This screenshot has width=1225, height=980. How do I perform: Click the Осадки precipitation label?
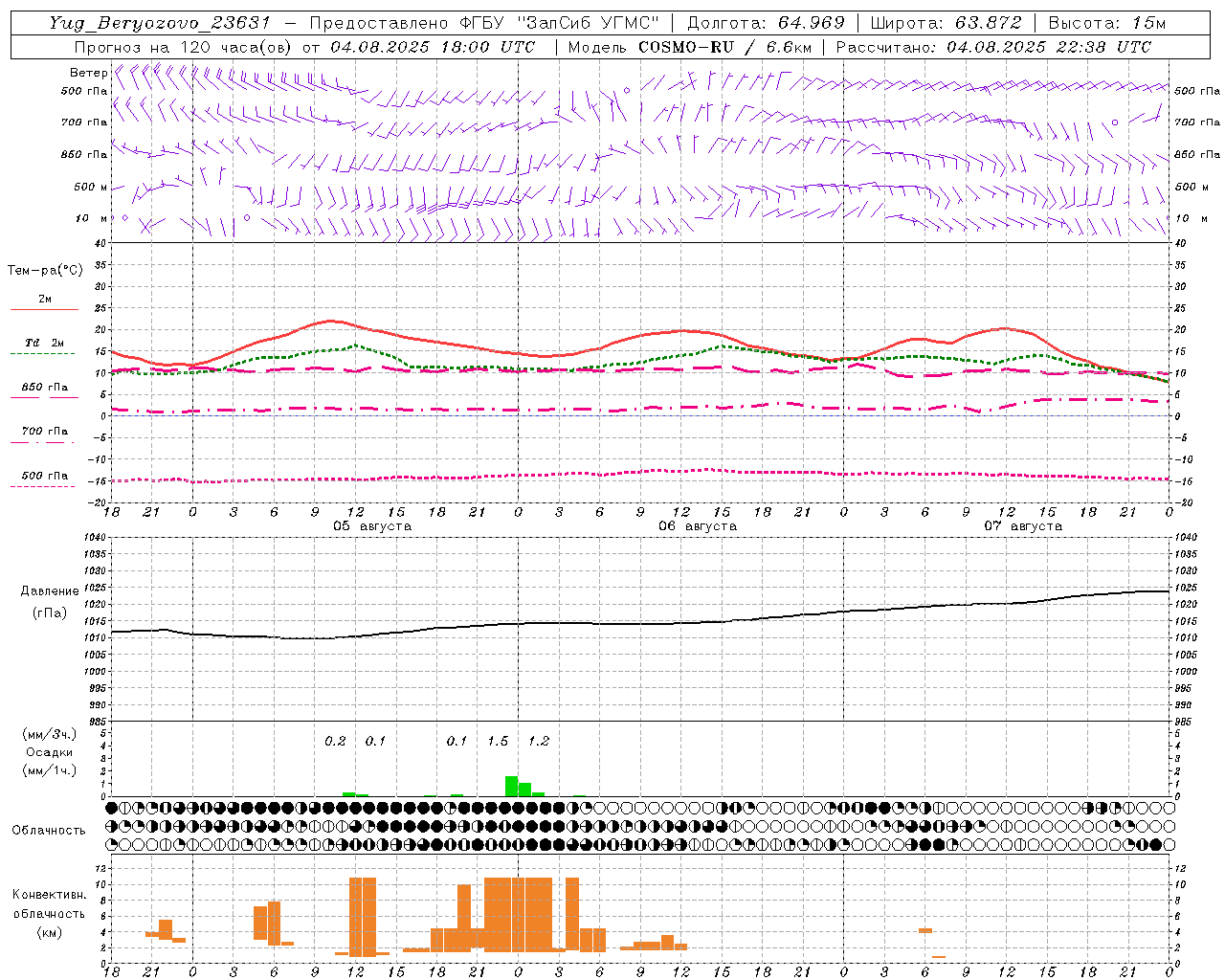49,752
